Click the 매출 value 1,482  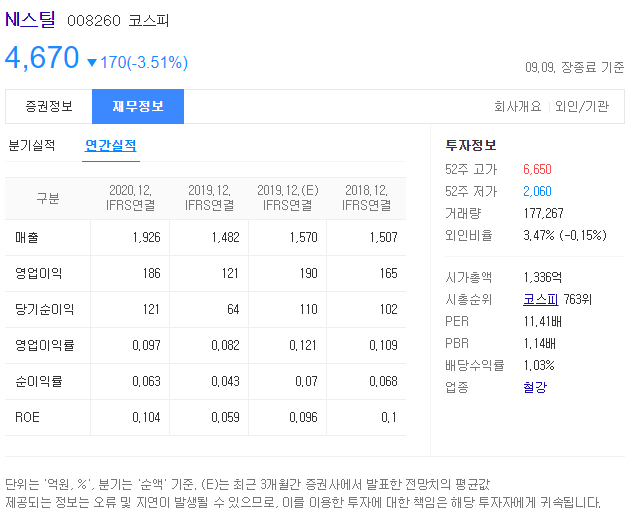pos(225,237)
